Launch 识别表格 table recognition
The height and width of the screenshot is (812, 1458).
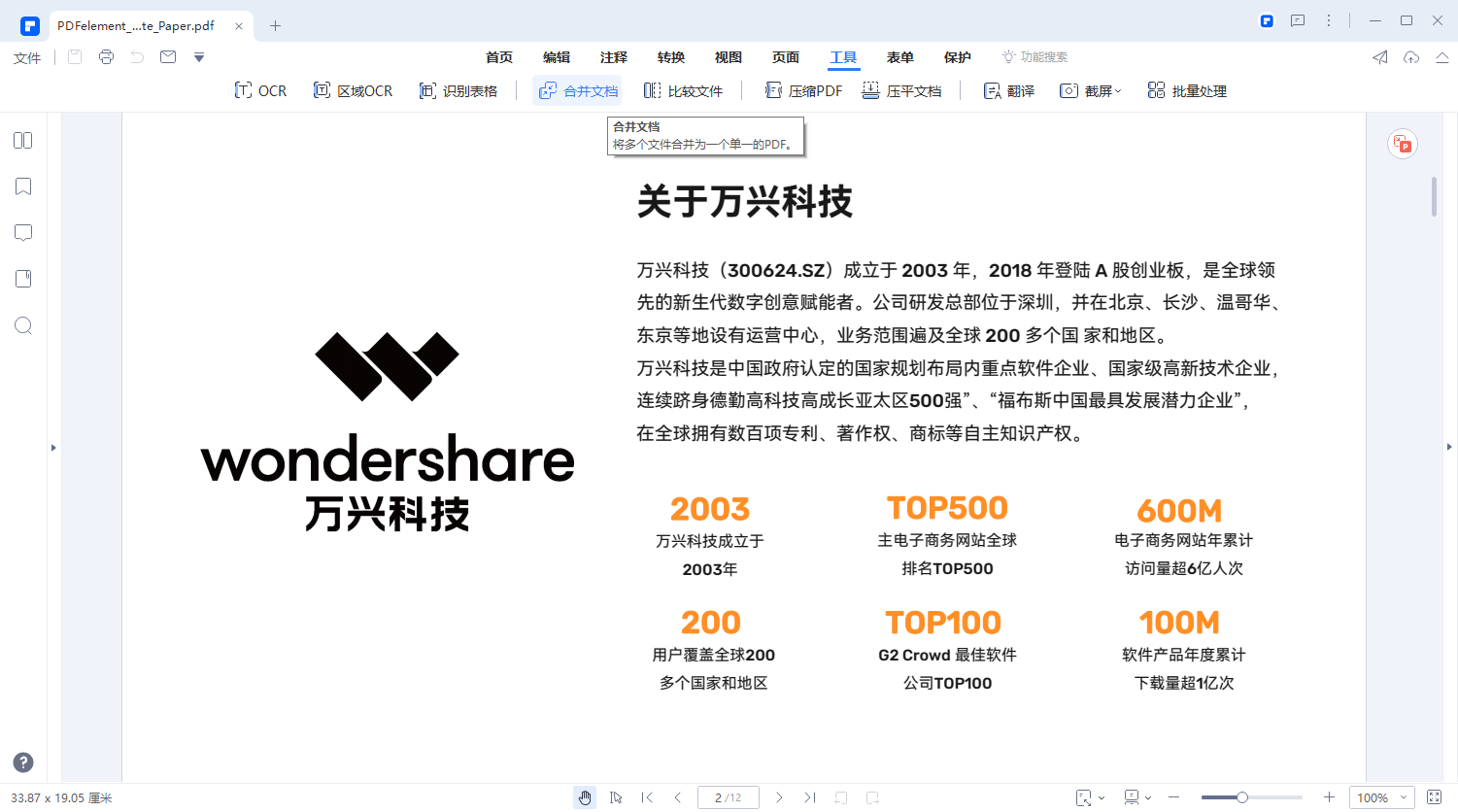[458, 90]
